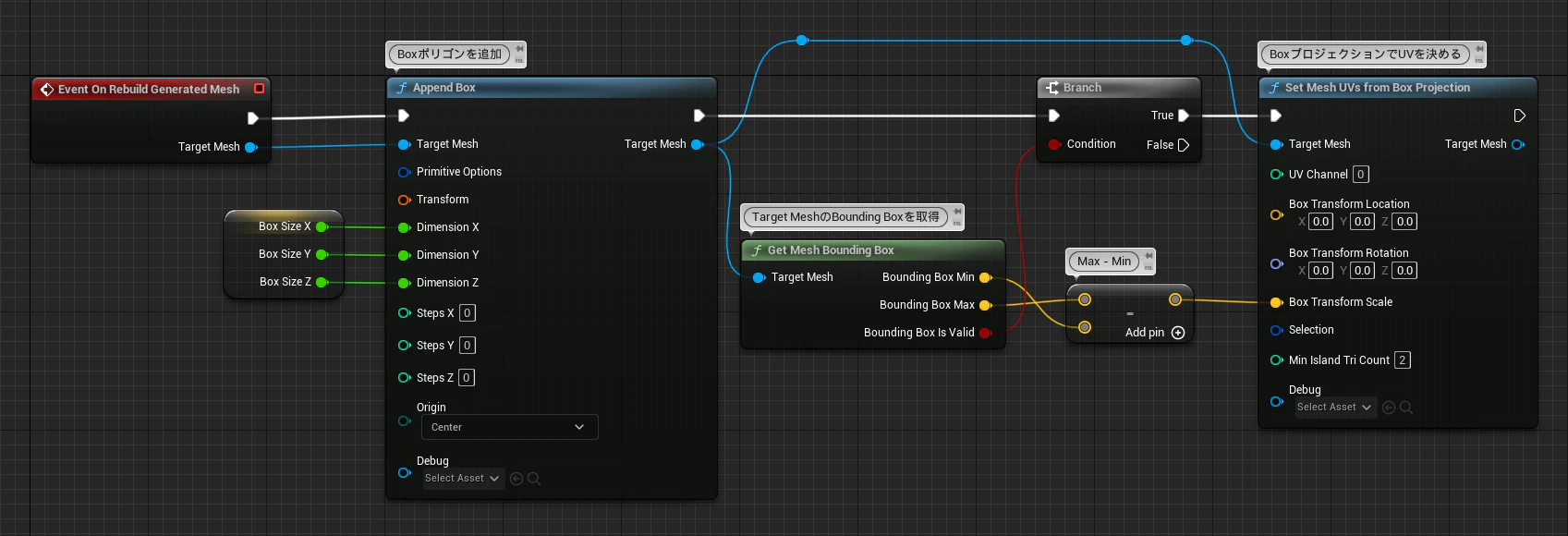Viewport: 1568px width, 536px height.
Task: Click the Bounding Box Min output pin
Action: pos(986,277)
